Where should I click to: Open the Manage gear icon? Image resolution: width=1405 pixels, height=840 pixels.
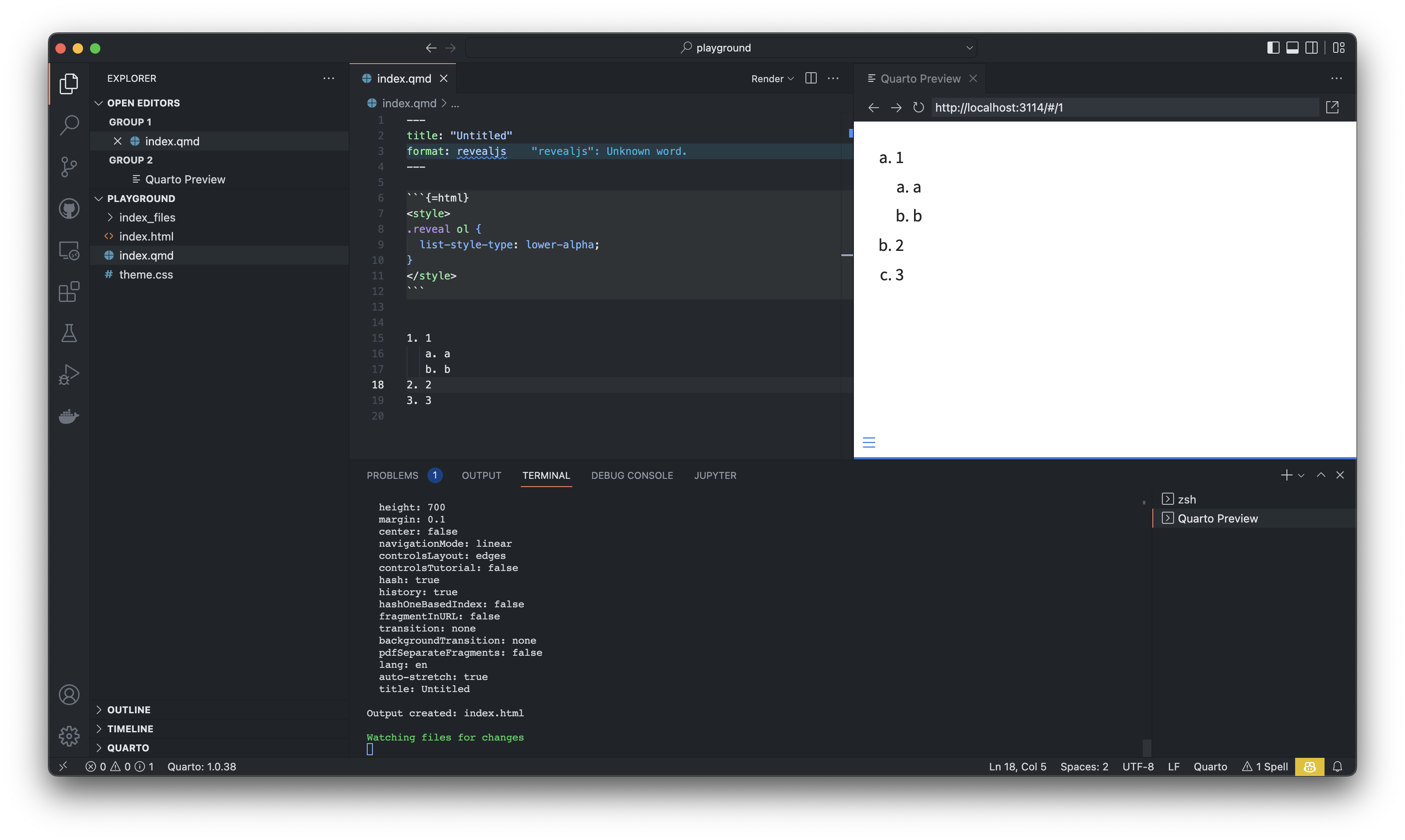click(69, 736)
